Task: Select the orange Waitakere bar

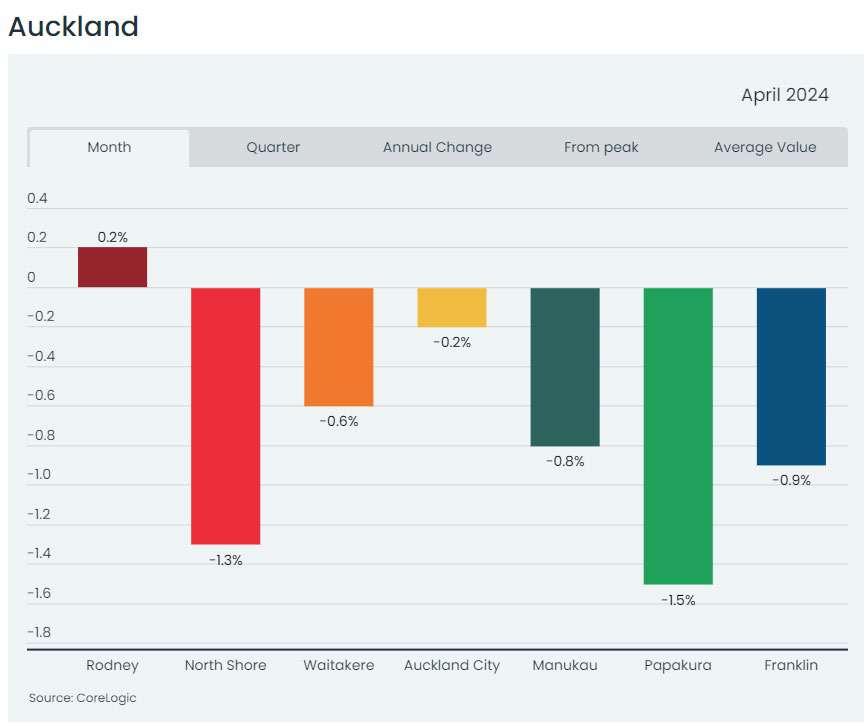Action: [x=339, y=347]
